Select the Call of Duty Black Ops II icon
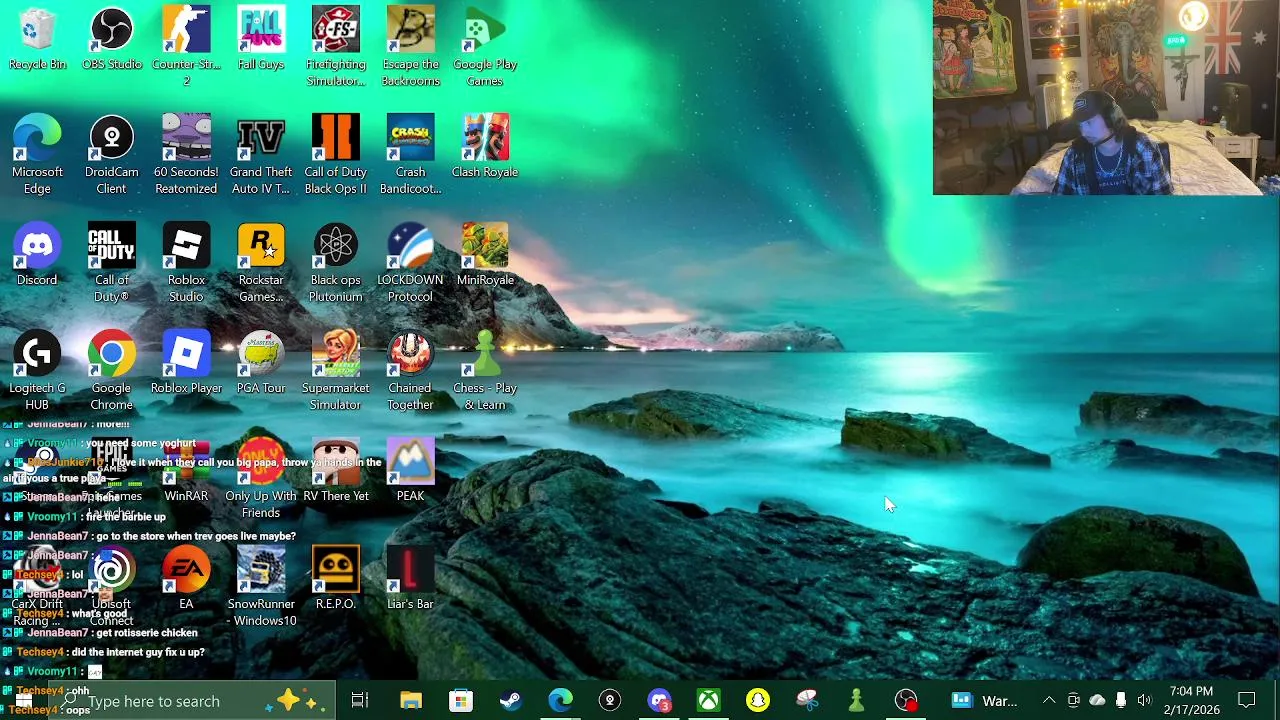Screen dimensions: 1280x720 click(335, 155)
